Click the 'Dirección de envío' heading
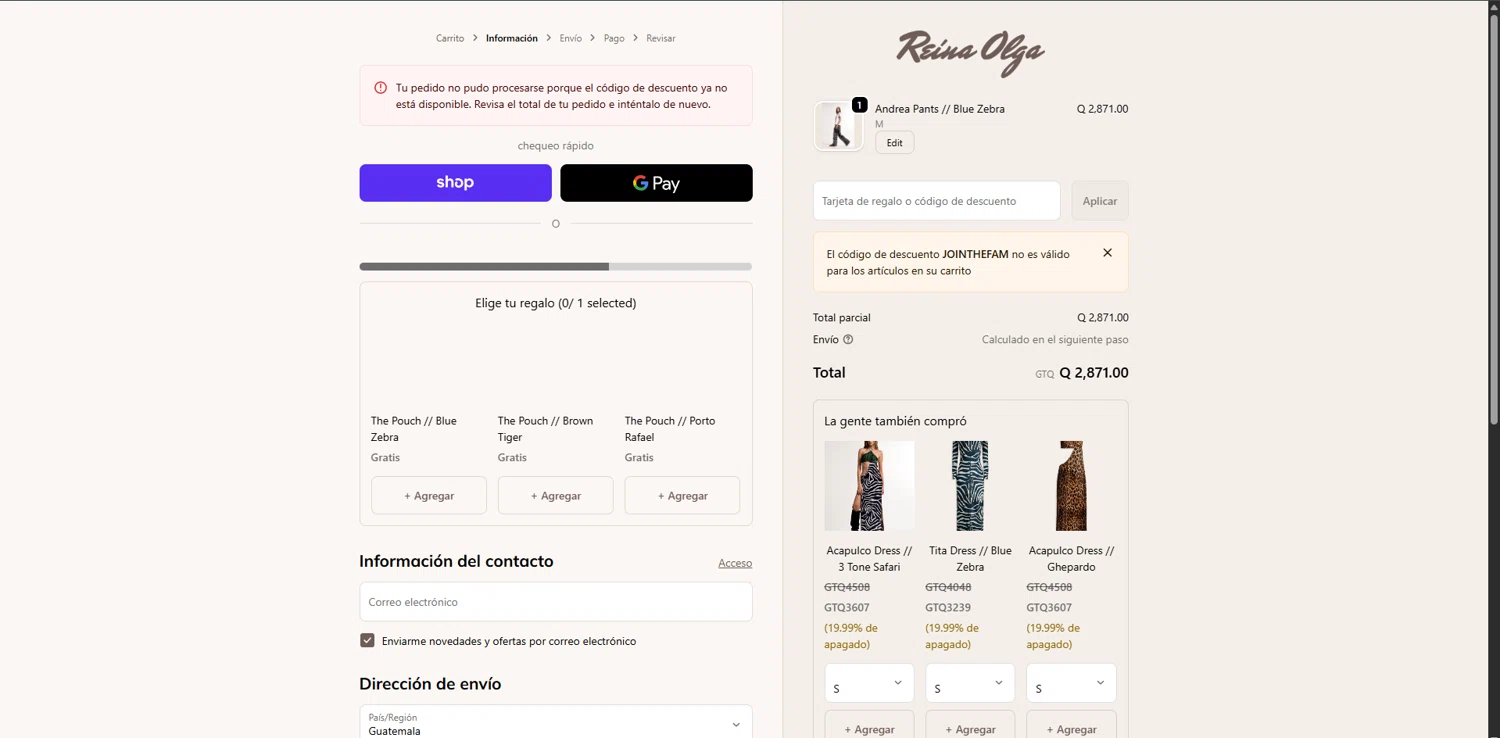Image resolution: width=1500 pixels, height=738 pixels. (x=430, y=684)
